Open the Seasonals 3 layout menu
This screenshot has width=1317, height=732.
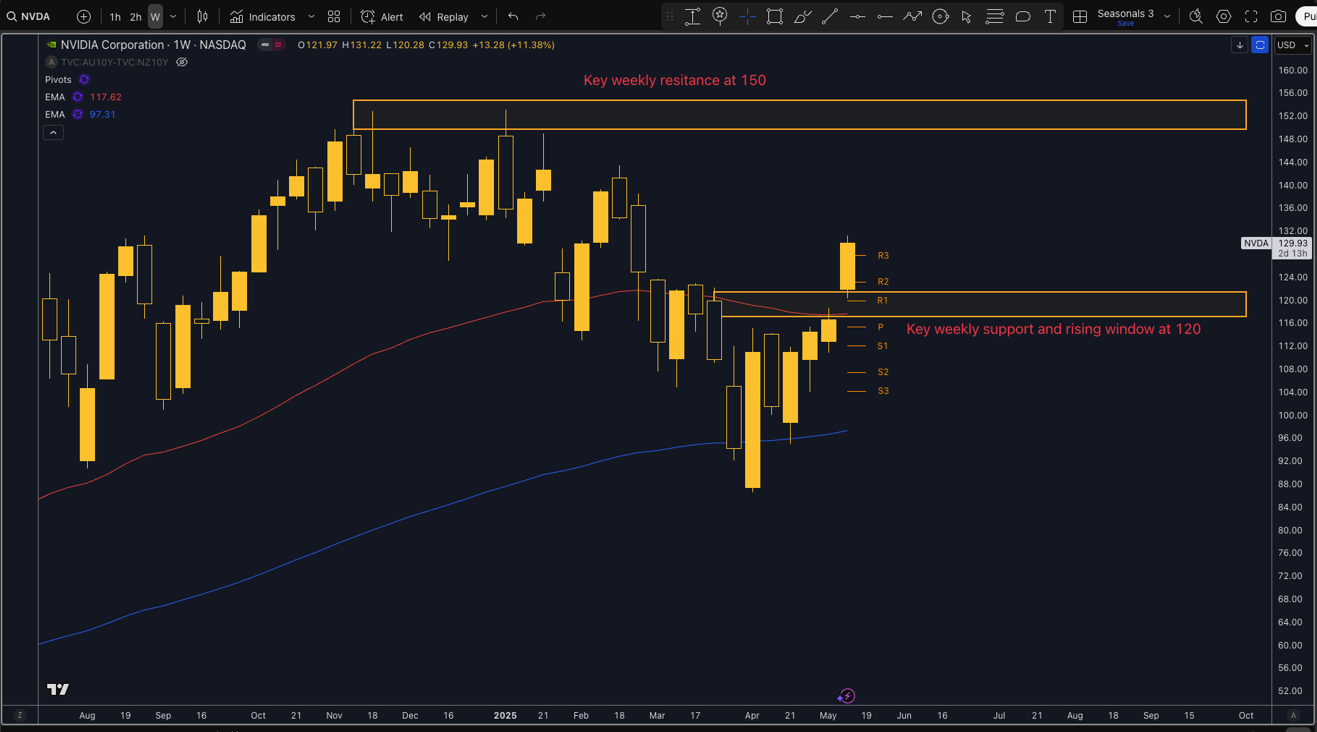(1125, 13)
